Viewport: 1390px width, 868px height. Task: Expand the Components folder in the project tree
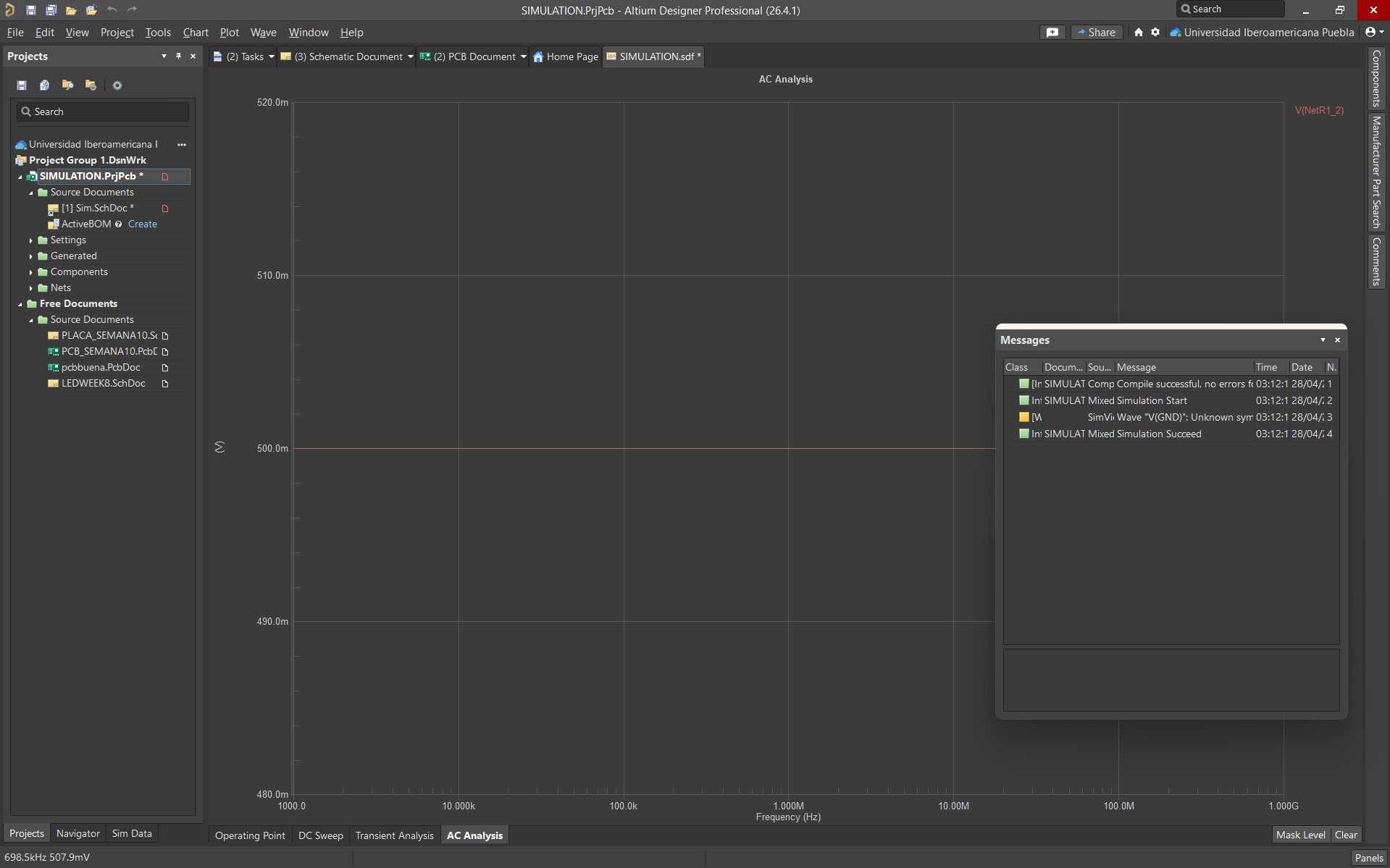click(31, 272)
